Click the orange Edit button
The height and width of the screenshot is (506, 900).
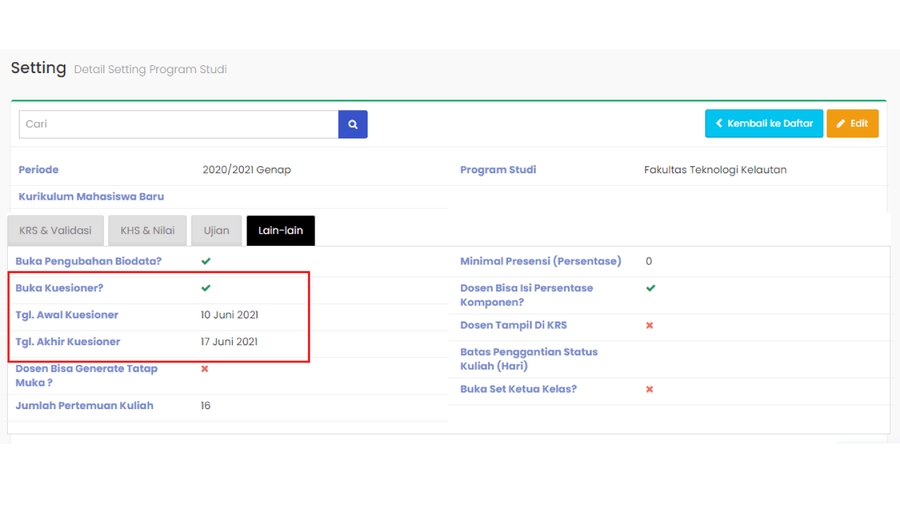tap(852, 124)
